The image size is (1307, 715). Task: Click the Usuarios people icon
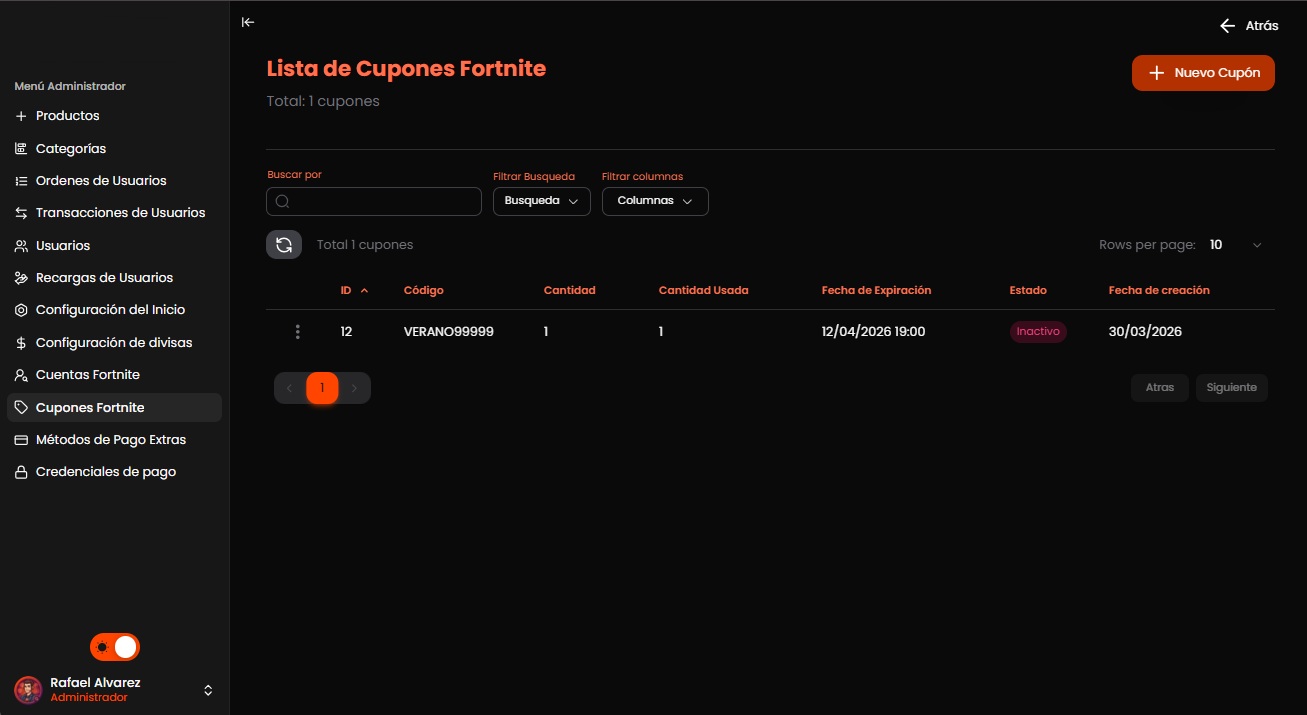point(21,246)
